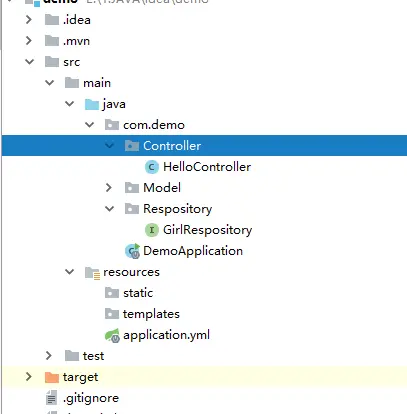Click the test folder icon
This screenshot has height=414, width=407.
(x=72, y=356)
